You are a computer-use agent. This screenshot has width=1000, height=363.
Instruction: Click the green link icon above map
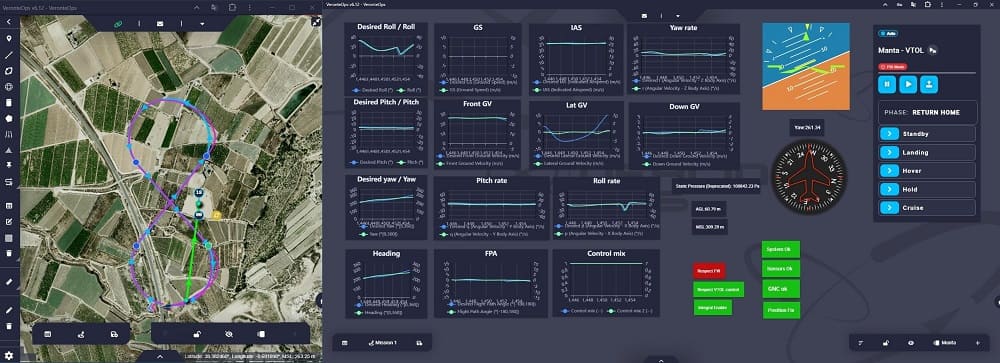tap(117, 24)
